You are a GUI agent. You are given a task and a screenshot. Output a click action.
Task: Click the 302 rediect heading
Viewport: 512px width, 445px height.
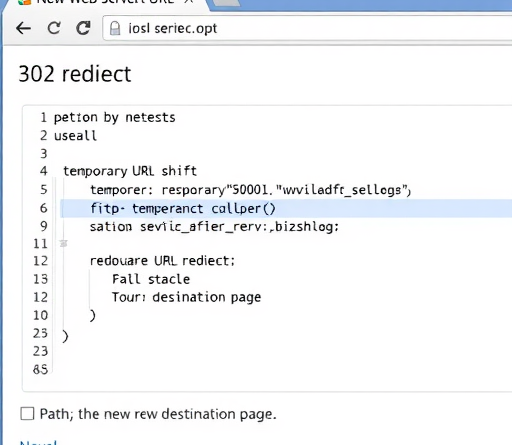[75, 74]
